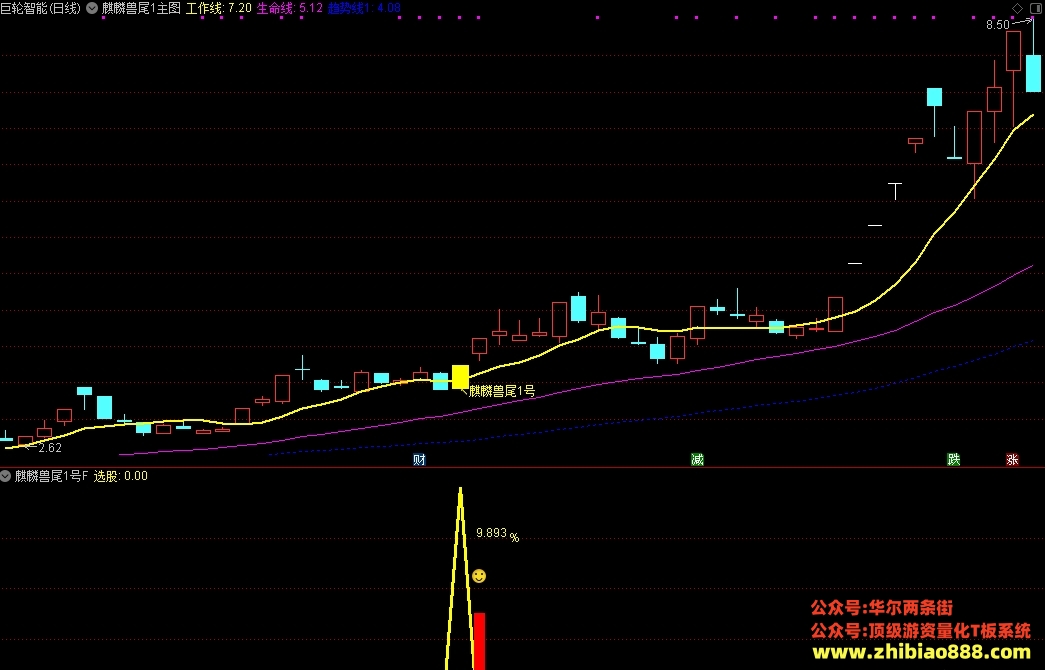Open the 麒麟兽尾1号F sub-chart dropdown arrow

[x=5, y=476]
